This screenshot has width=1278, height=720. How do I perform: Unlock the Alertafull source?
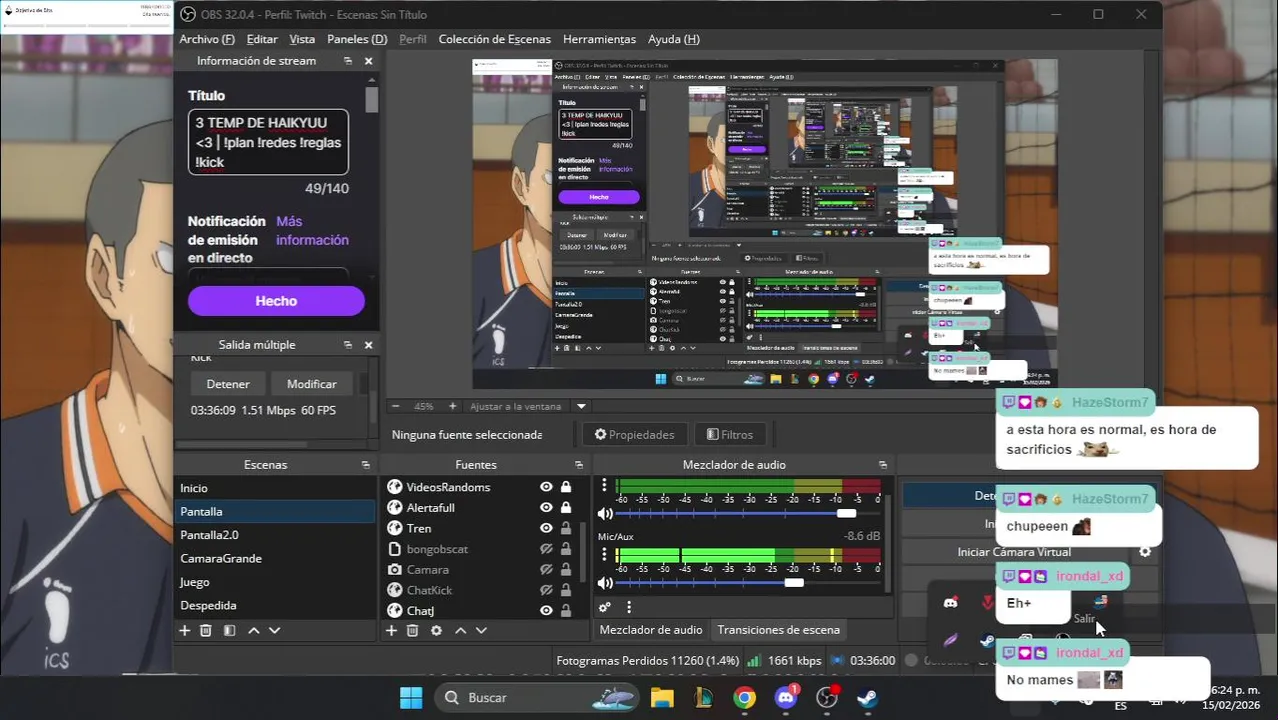pyautogui.click(x=566, y=508)
